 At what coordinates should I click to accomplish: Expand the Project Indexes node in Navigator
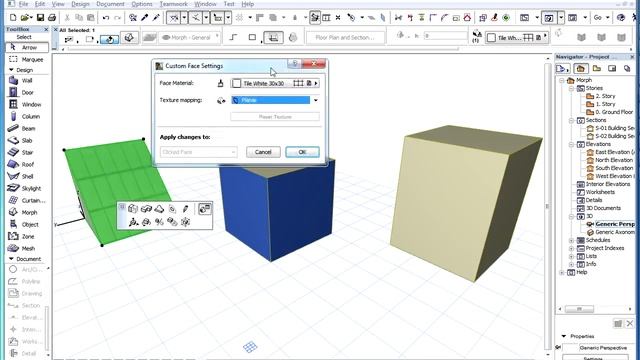(x=571, y=248)
